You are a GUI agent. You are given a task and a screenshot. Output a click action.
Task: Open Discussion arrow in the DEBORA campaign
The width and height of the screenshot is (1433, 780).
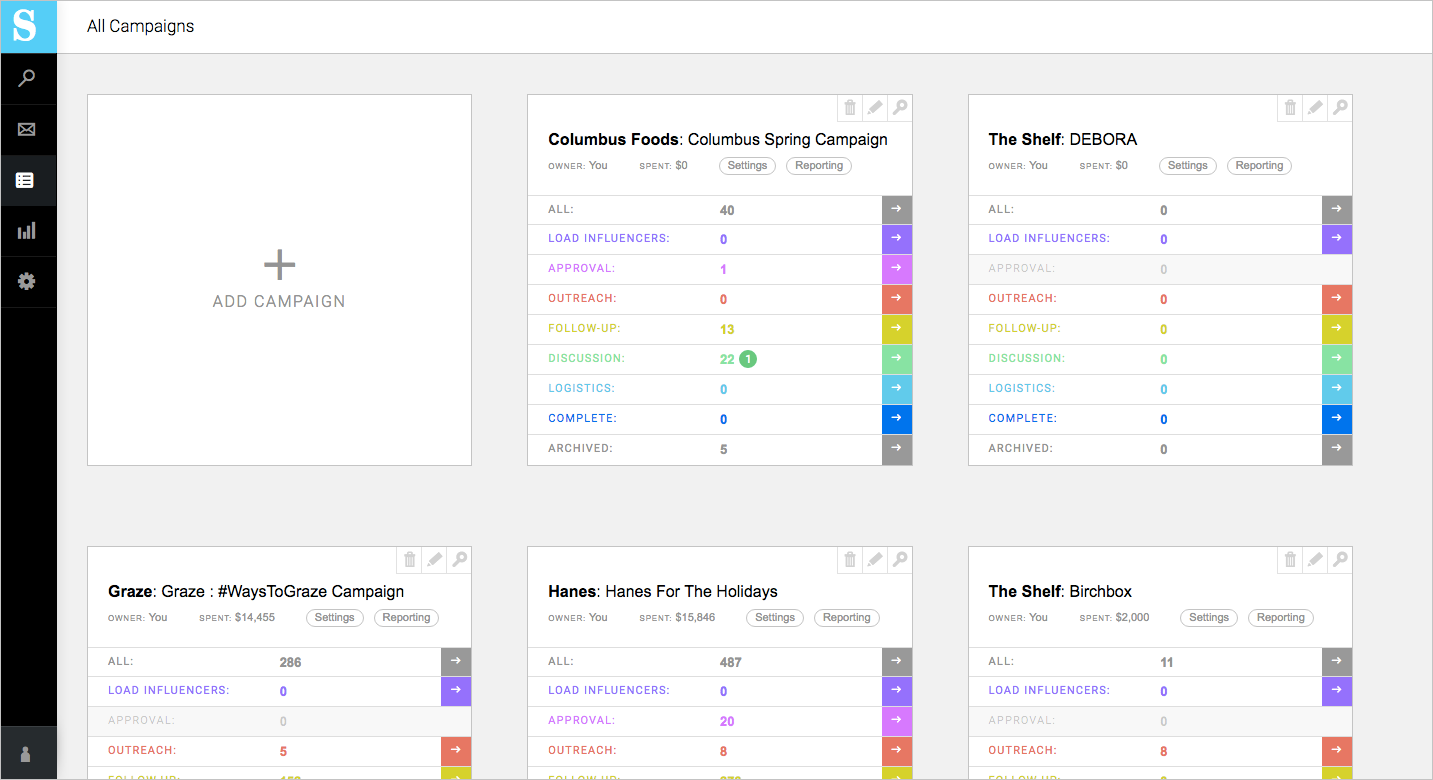[1337, 359]
